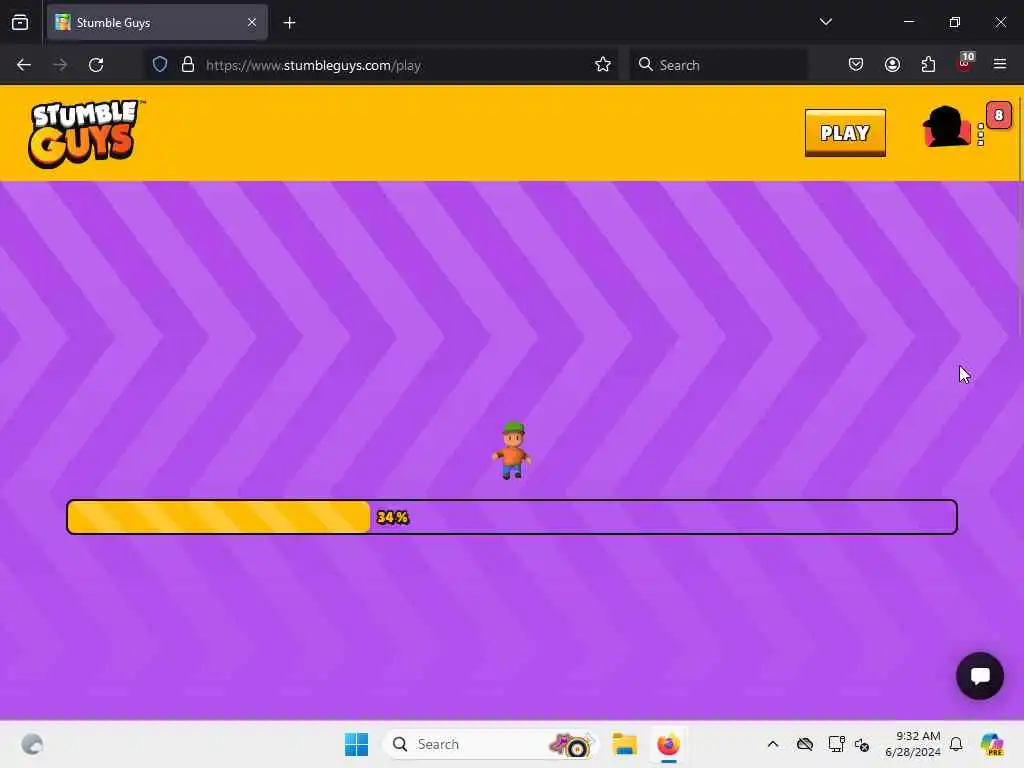Launch Copilot preview from taskbar

[992, 744]
